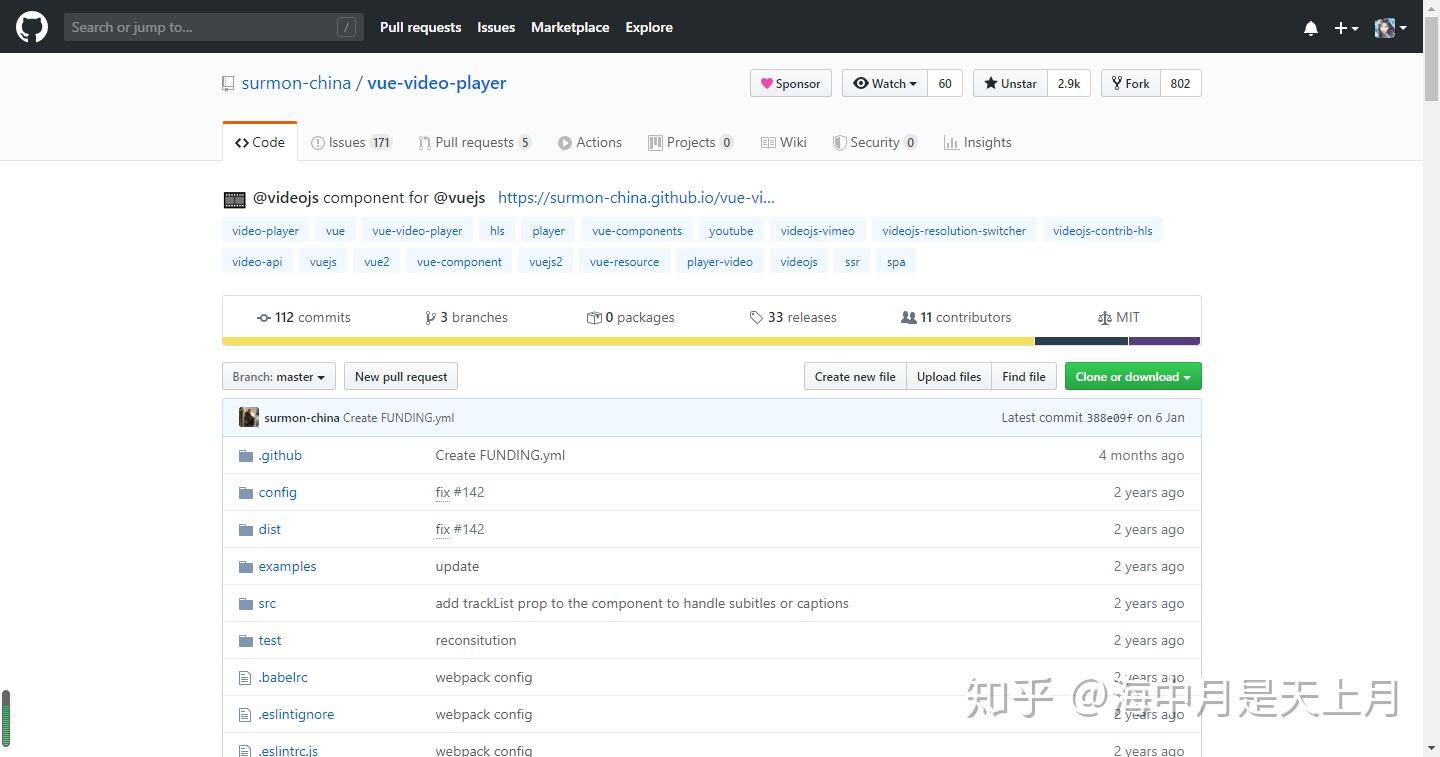Open the src folder icon
The height and width of the screenshot is (757, 1440).
pyautogui.click(x=245, y=603)
